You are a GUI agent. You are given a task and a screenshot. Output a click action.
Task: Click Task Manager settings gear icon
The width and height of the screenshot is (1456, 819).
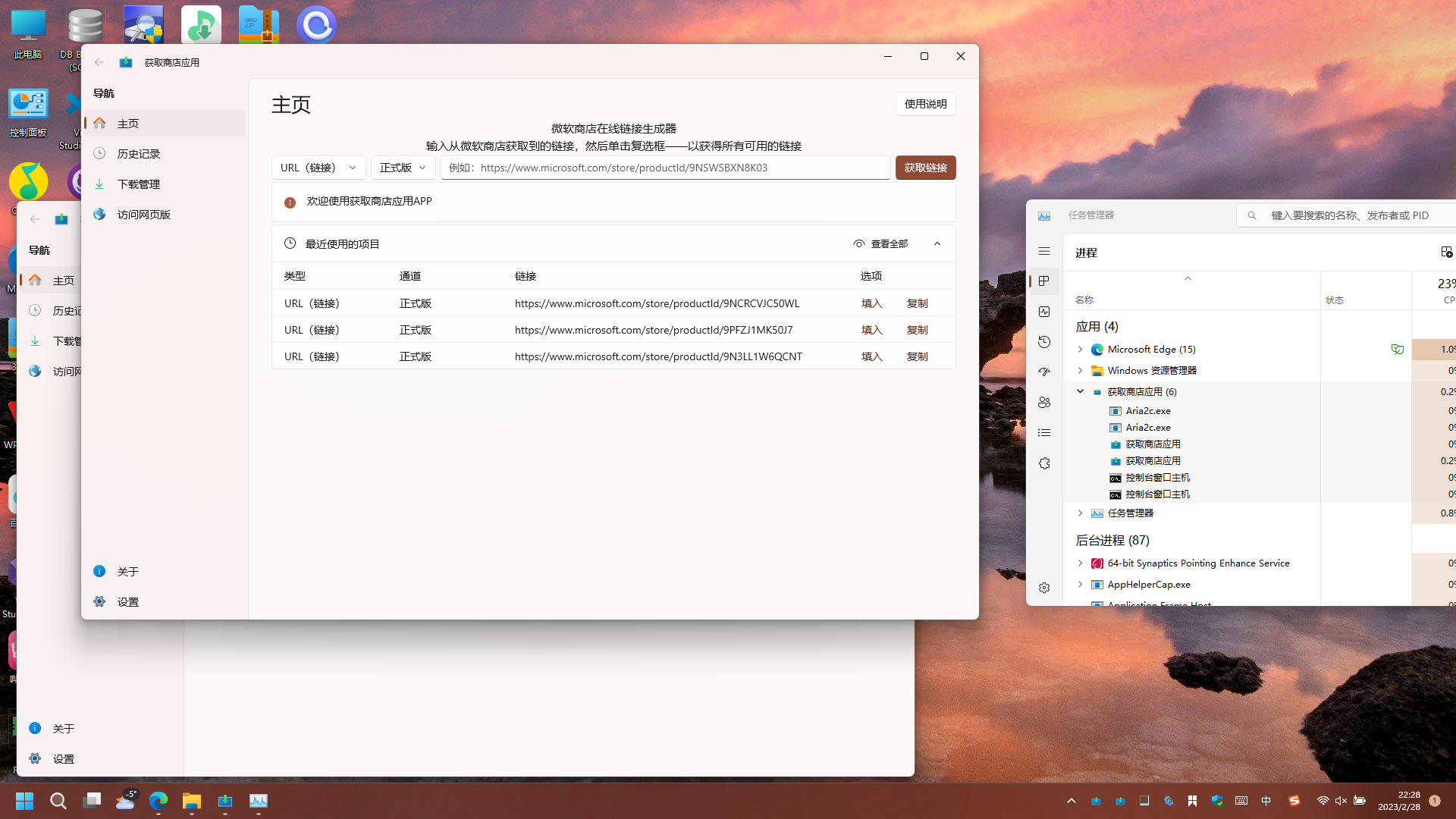click(1044, 588)
